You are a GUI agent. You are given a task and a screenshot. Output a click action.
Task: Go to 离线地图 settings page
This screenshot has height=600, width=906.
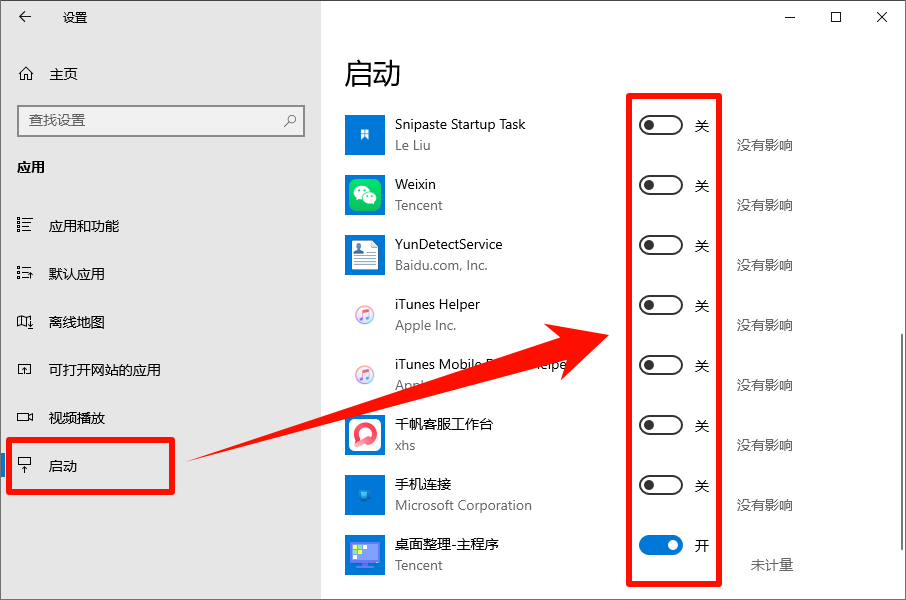point(77,322)
